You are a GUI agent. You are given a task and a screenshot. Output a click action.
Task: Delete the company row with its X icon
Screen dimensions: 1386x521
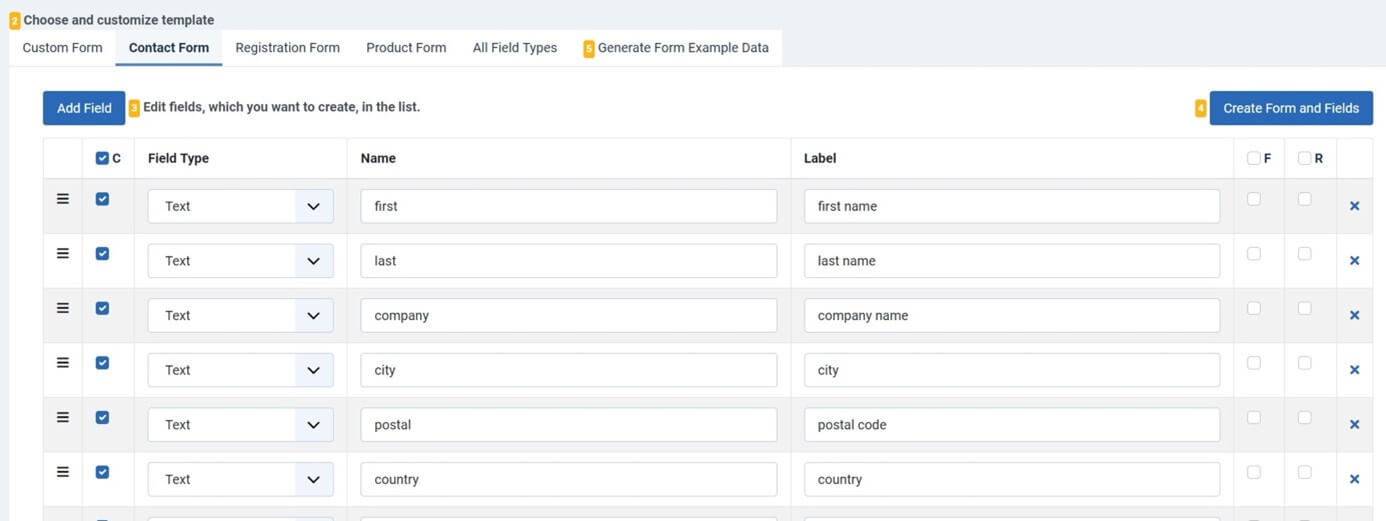(1354, 315)
